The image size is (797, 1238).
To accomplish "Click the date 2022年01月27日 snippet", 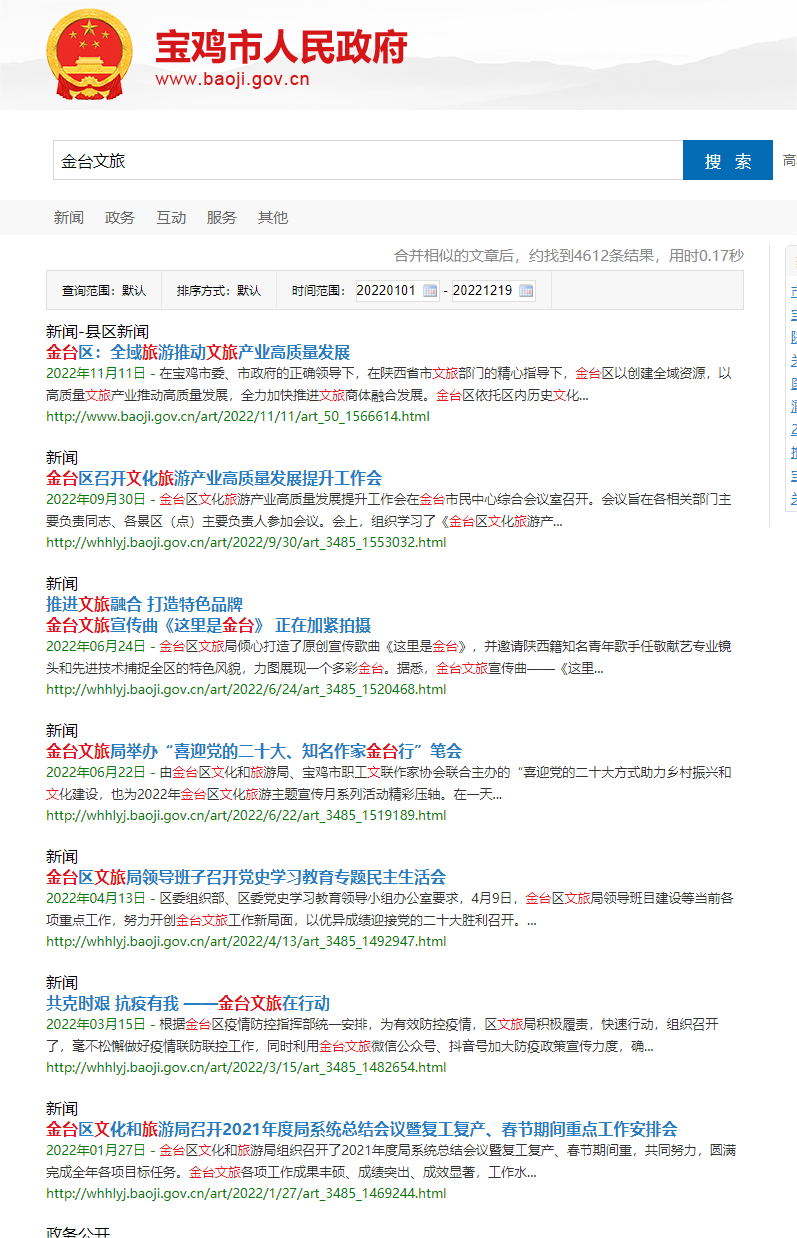I will click(95, 1150).
